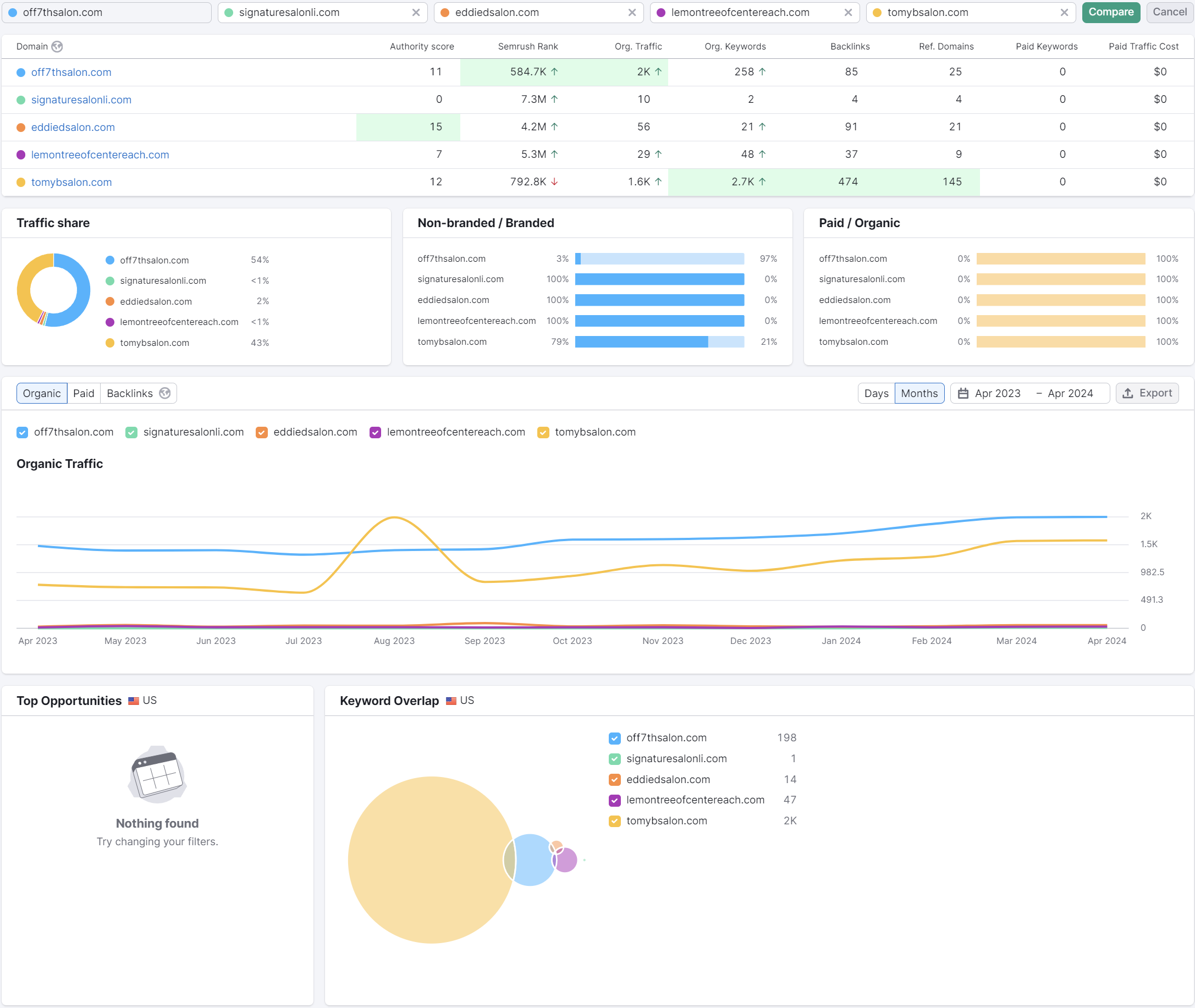Click the up arrow beside 21 Org. Keywords

click(x=762, y=127)
